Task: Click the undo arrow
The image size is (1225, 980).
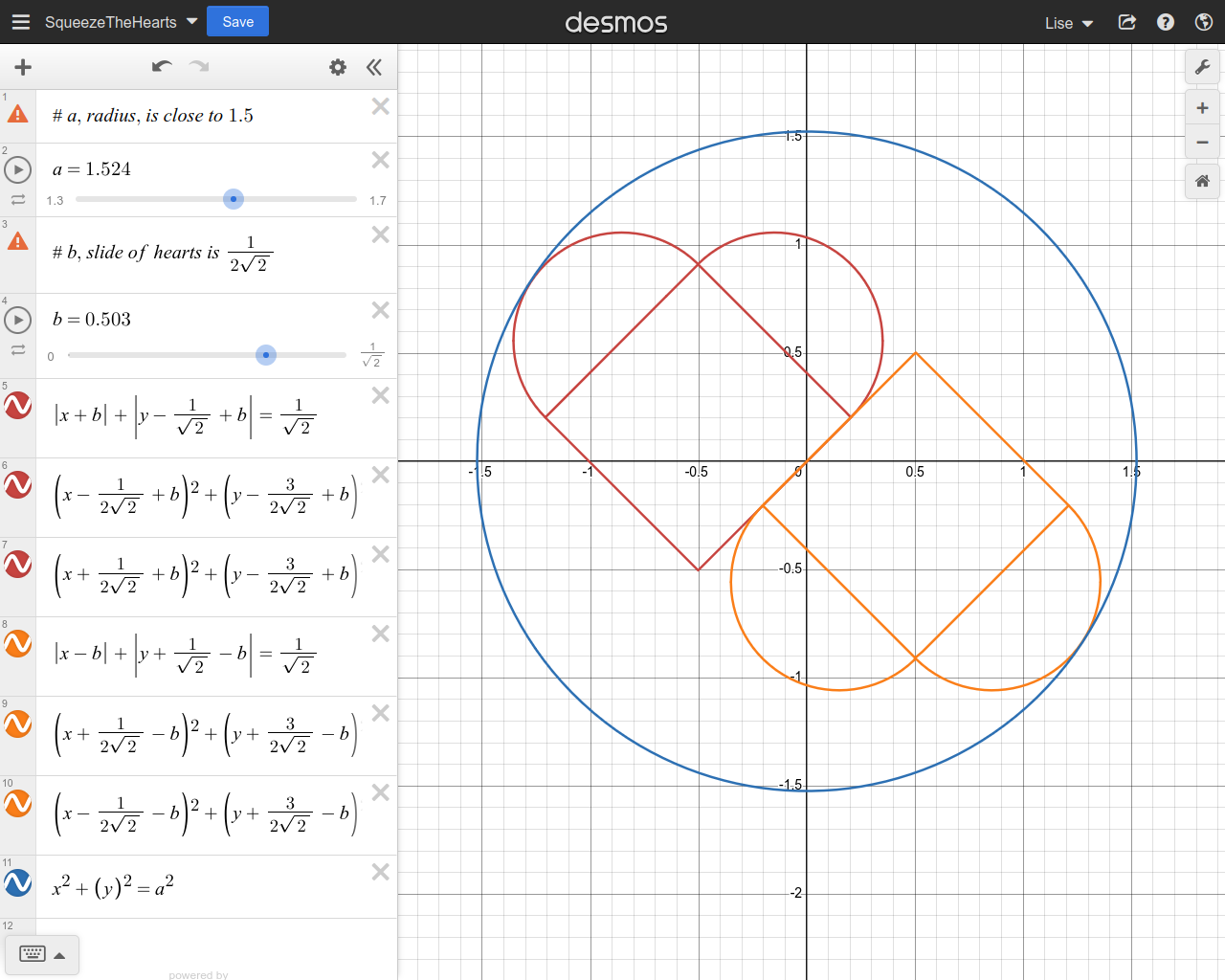Action: (x=162, y=67)
